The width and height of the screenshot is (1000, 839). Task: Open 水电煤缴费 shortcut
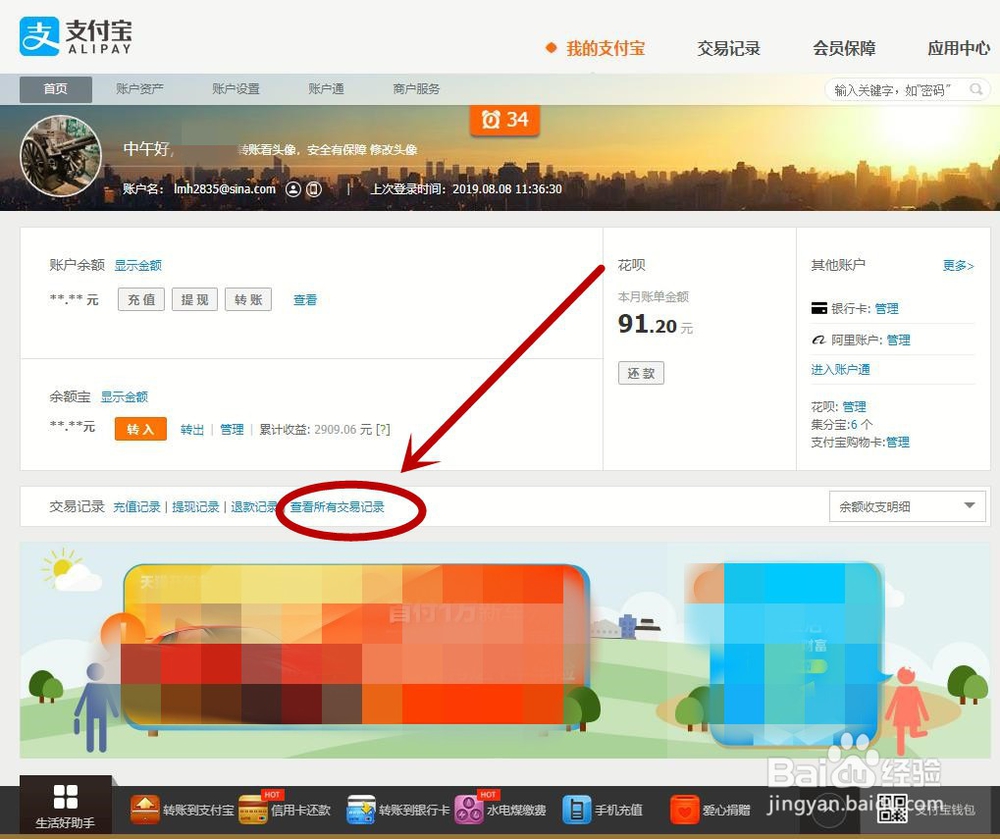[500, 810]
